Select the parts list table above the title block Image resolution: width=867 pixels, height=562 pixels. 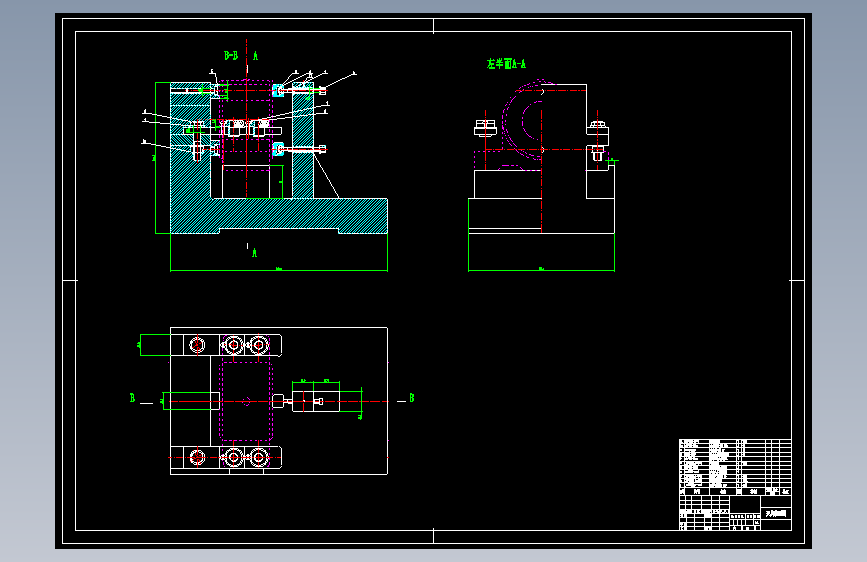[735, 467]
